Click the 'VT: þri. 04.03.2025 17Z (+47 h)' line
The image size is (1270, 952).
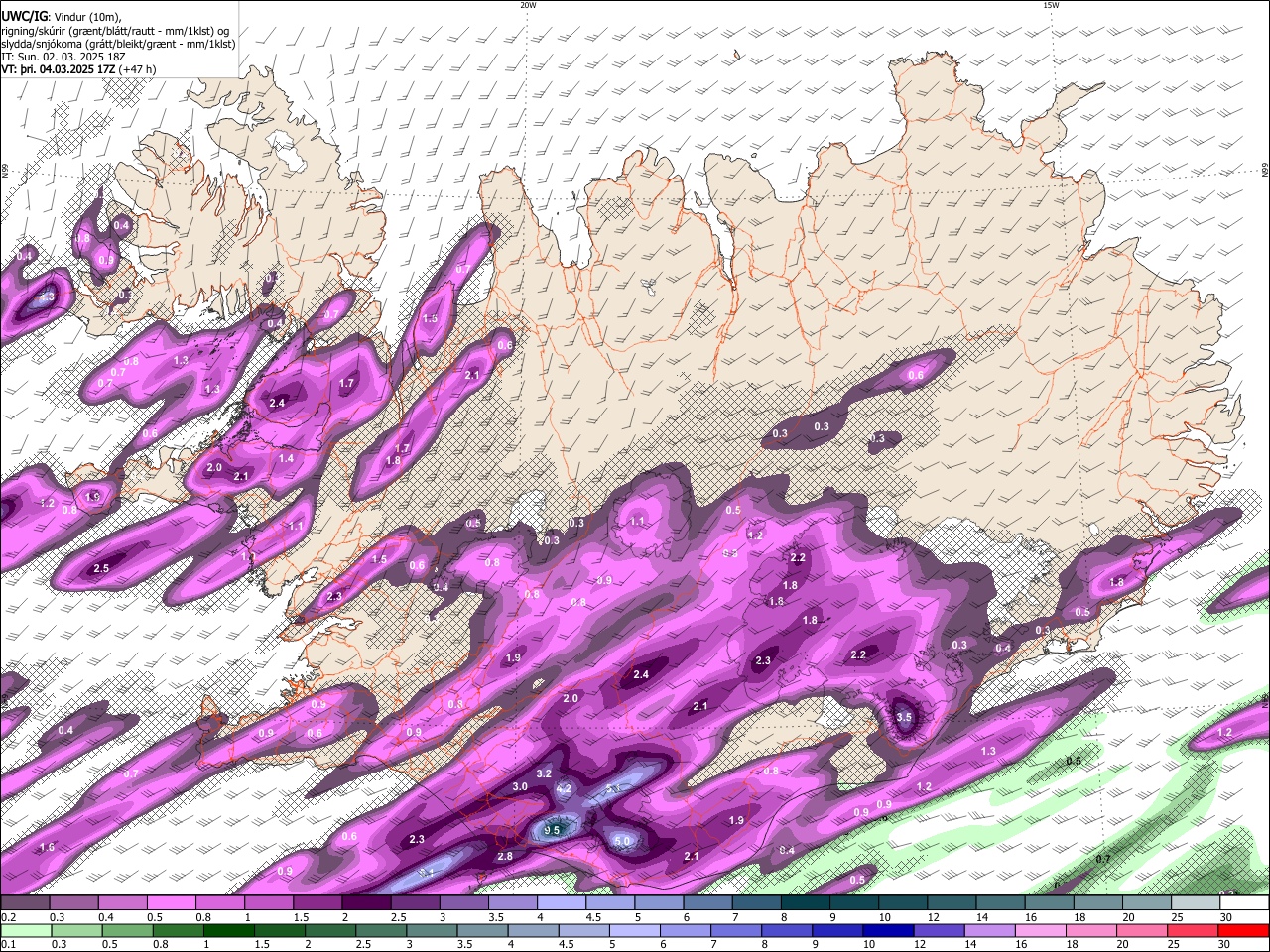[x=79, y=70]
